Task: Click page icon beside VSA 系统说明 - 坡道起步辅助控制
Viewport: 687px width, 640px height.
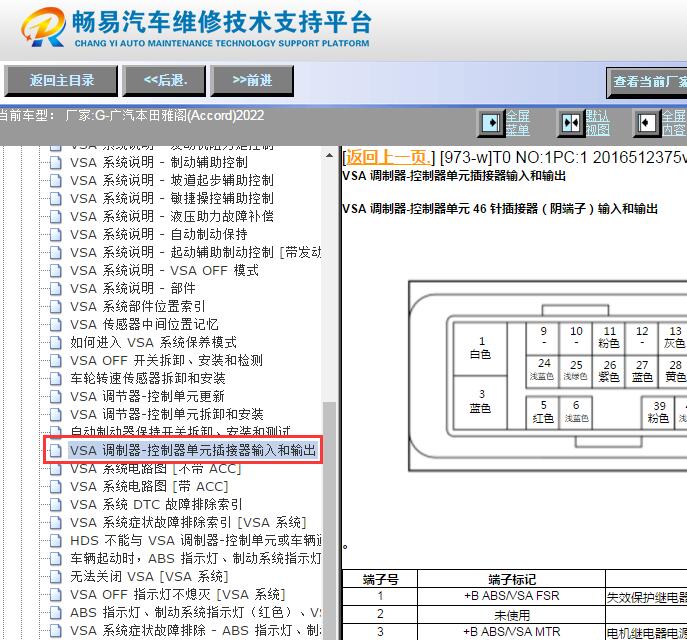Action: [56, 180]
